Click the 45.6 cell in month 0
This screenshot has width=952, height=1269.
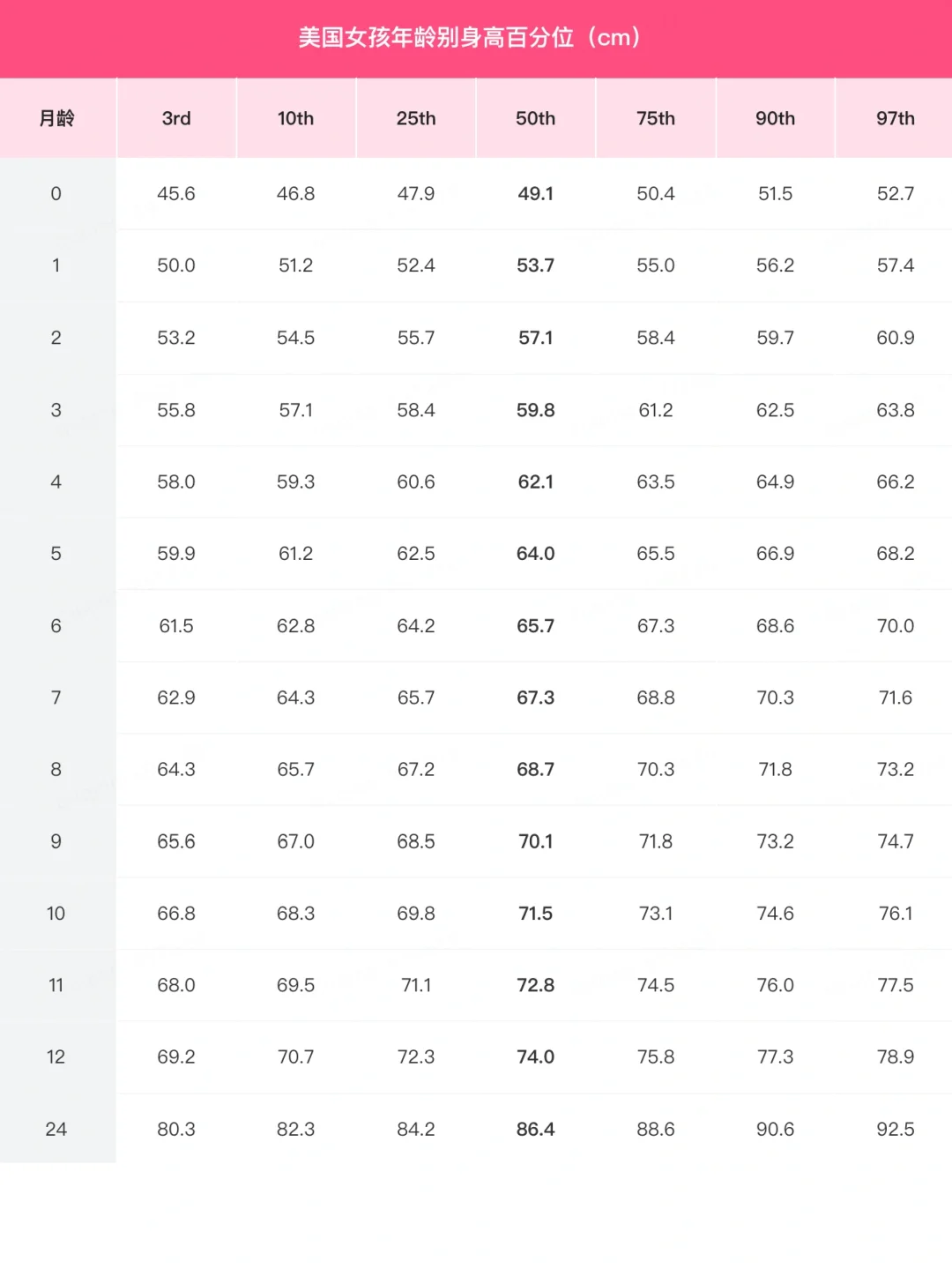(x=176, y=194)
